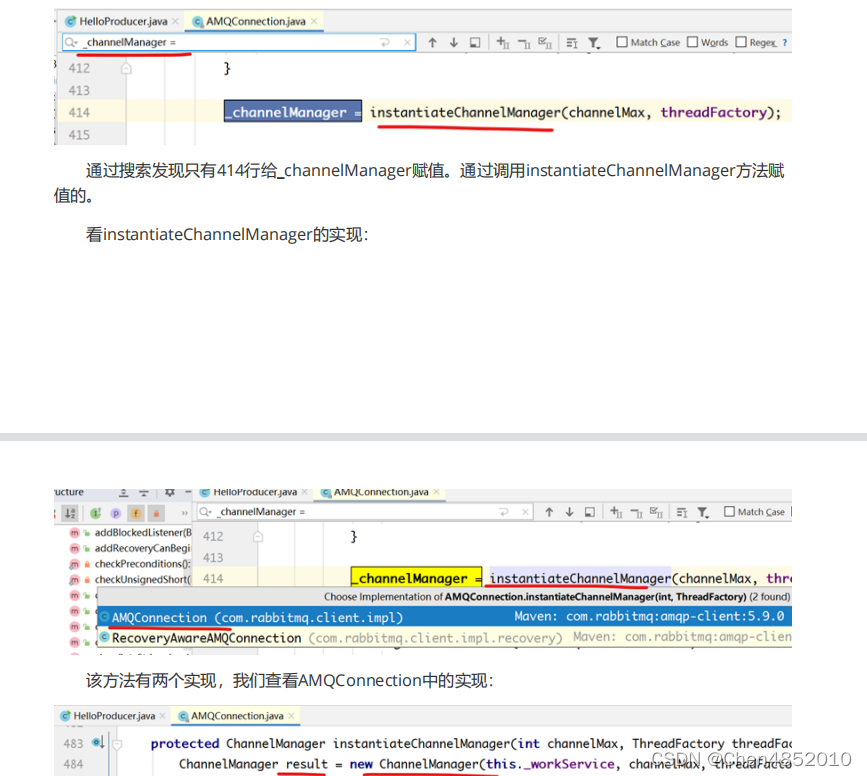The image size is (867, 776).
Task: Enable the Regex checkbox
Action: coord(741,42)
